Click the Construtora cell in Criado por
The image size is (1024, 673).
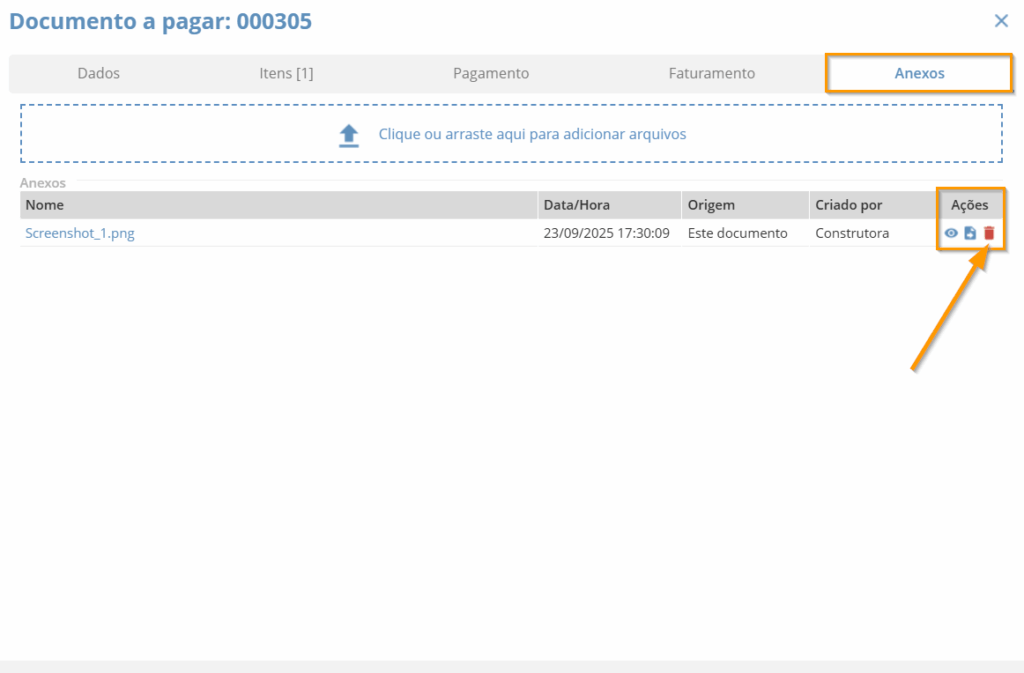click(852, 233)
